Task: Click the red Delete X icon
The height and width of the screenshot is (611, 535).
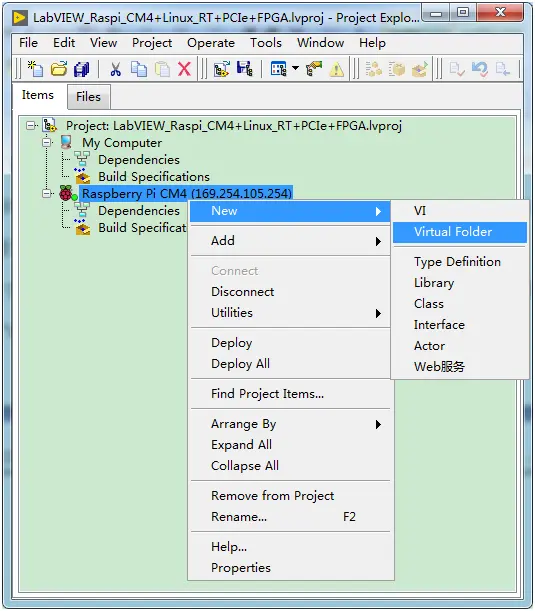Action: [x=185, y=69]
